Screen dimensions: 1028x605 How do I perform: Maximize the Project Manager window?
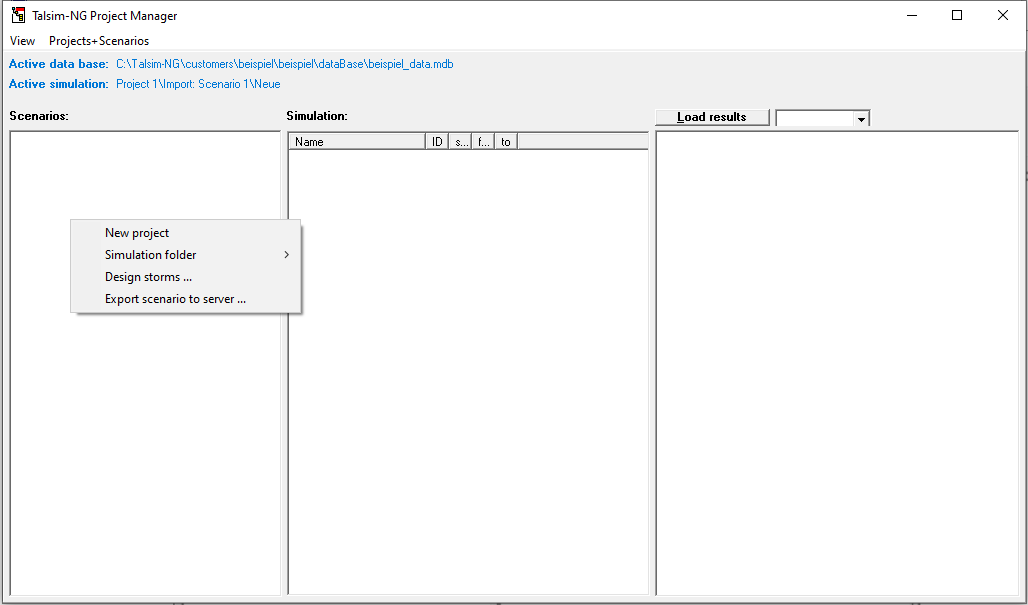[957, 15]
